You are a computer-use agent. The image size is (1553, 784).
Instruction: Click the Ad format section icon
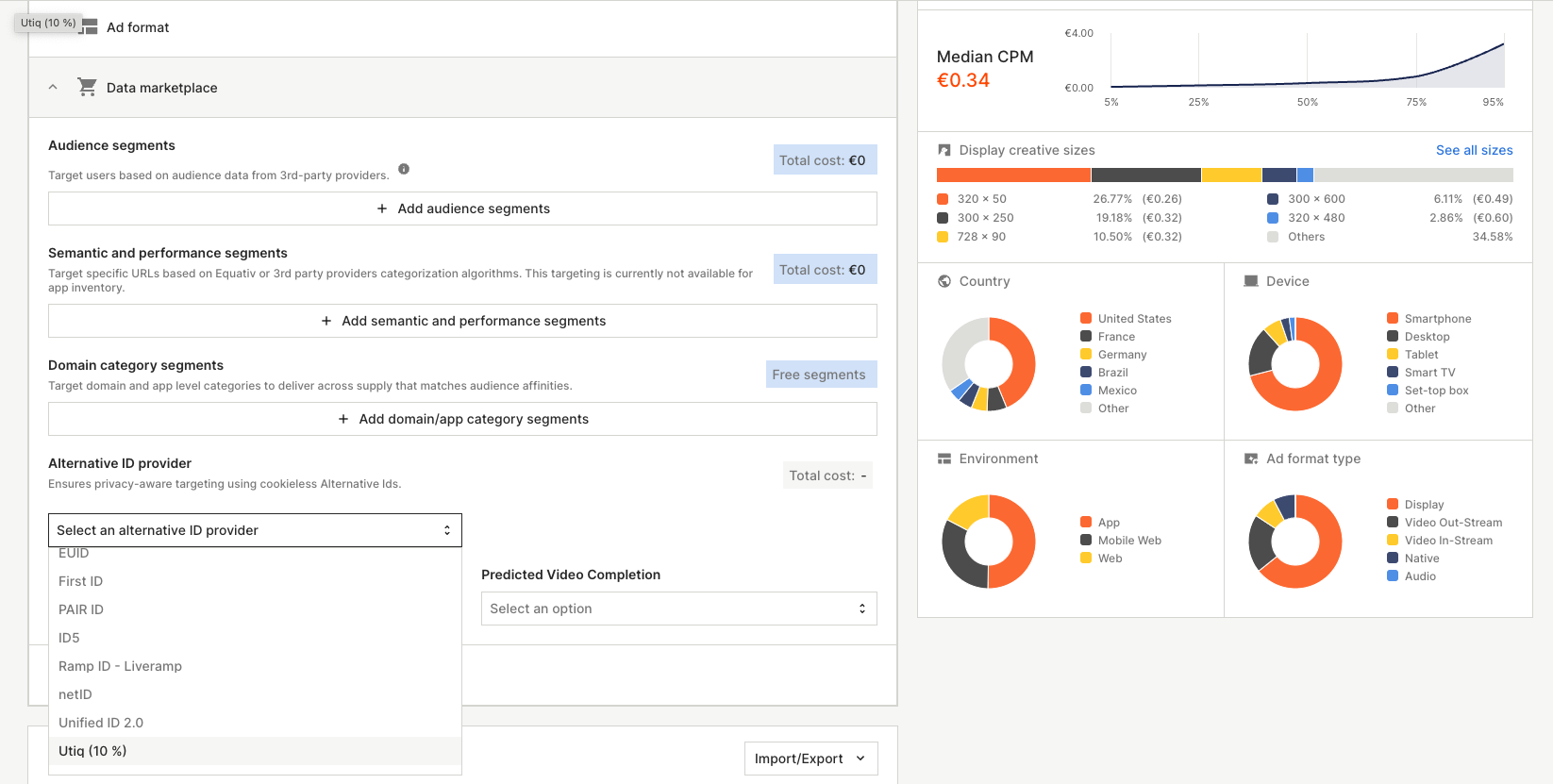click(x=89, y=27)
